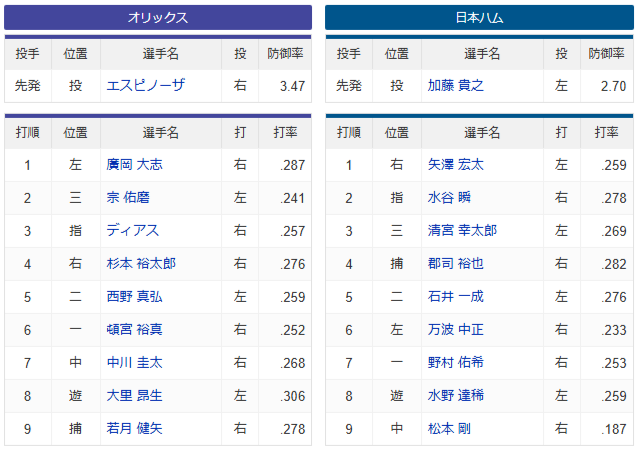Open player link 矢澤 宏太
The image size is (636, 456).
pyautogui.click(x=456, y=164)
